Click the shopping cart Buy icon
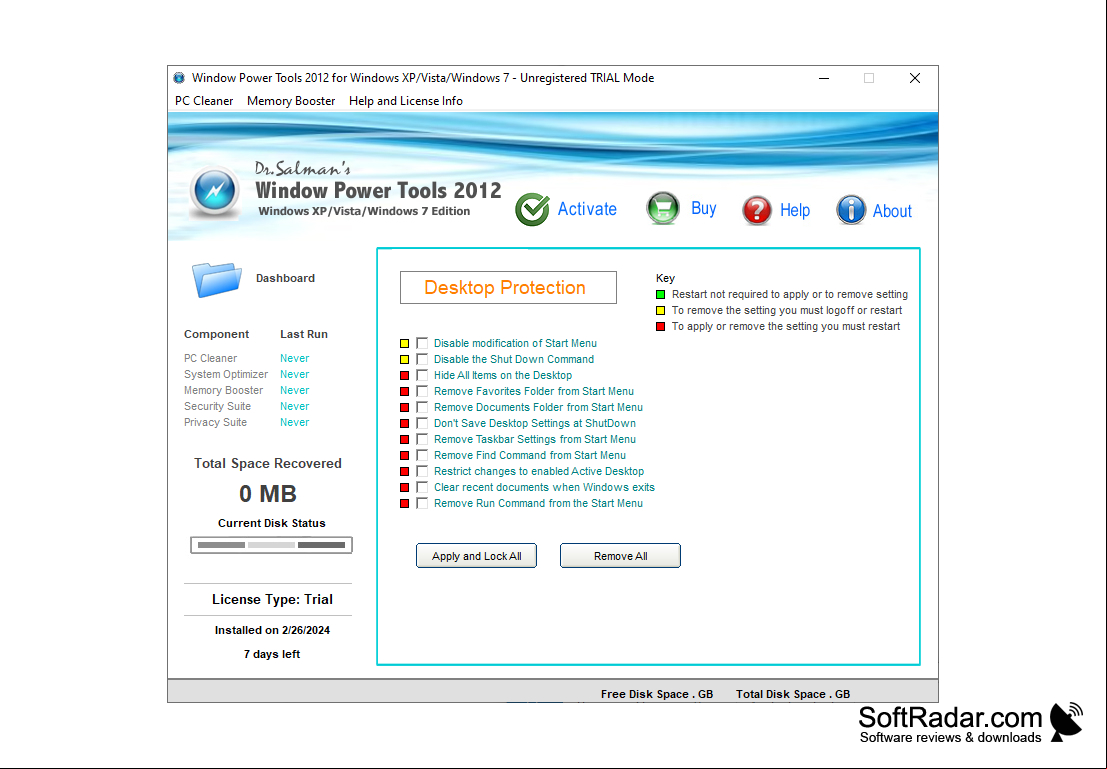The height and width of the screenshot is (769, 1107). click(x=662, y=209)
